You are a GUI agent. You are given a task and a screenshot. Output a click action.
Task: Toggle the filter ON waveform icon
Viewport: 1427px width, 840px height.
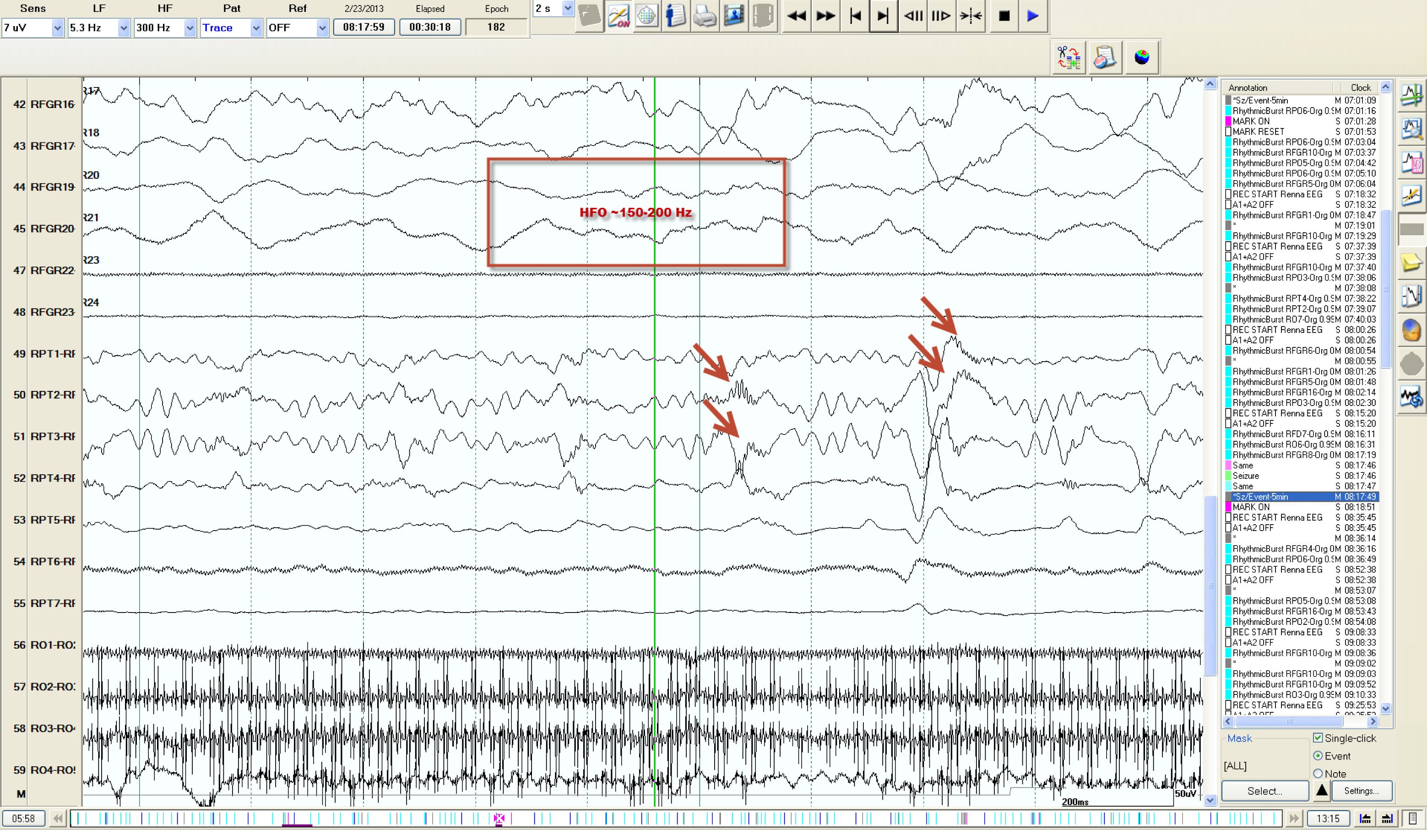point(619,16)
